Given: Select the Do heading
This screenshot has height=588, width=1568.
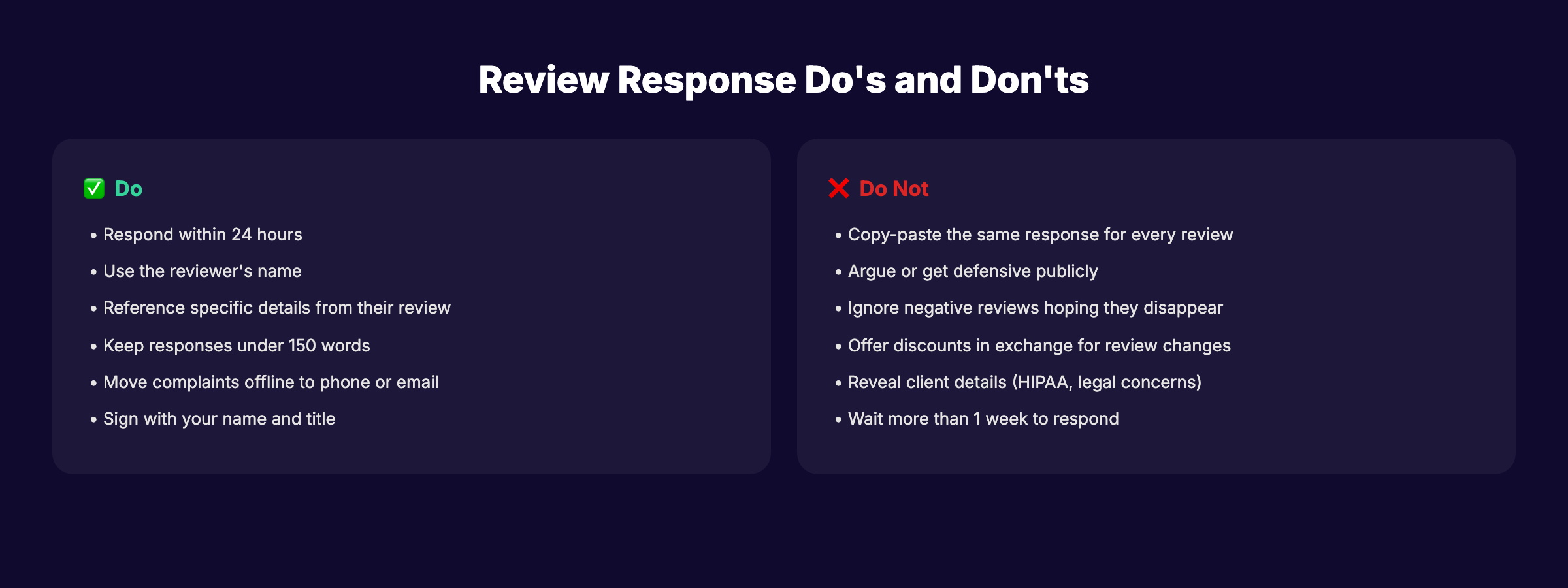Looking at the screenshot, I should click(127, 189).
